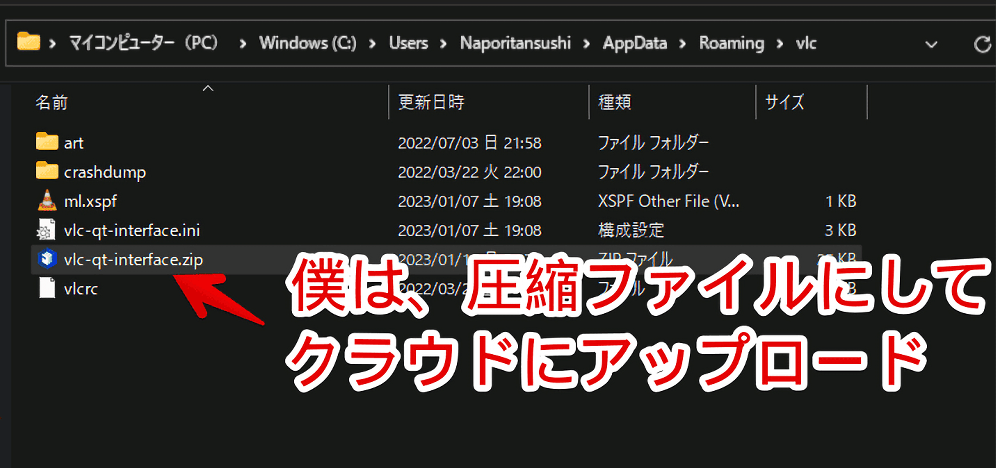Select the vlcrc file name
Viewport: 1000px width, 468px height.
(81, 289)
